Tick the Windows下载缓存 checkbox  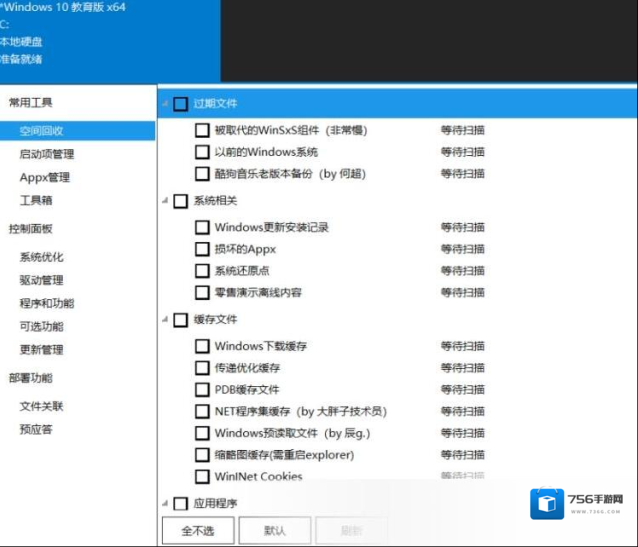point(202,346)
